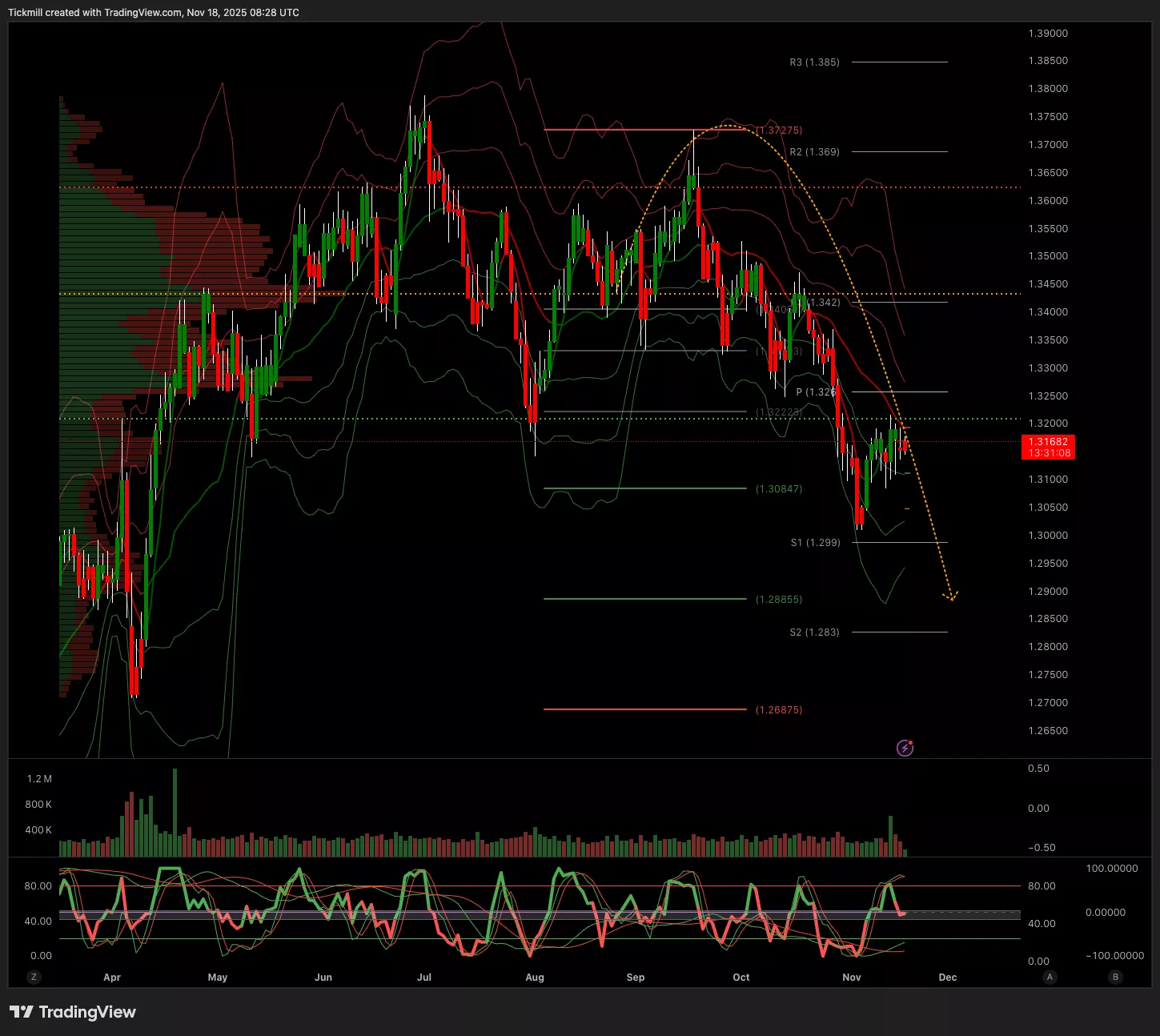
Task: Click the 1.39000 price axis label
Action: (1048, 34)
